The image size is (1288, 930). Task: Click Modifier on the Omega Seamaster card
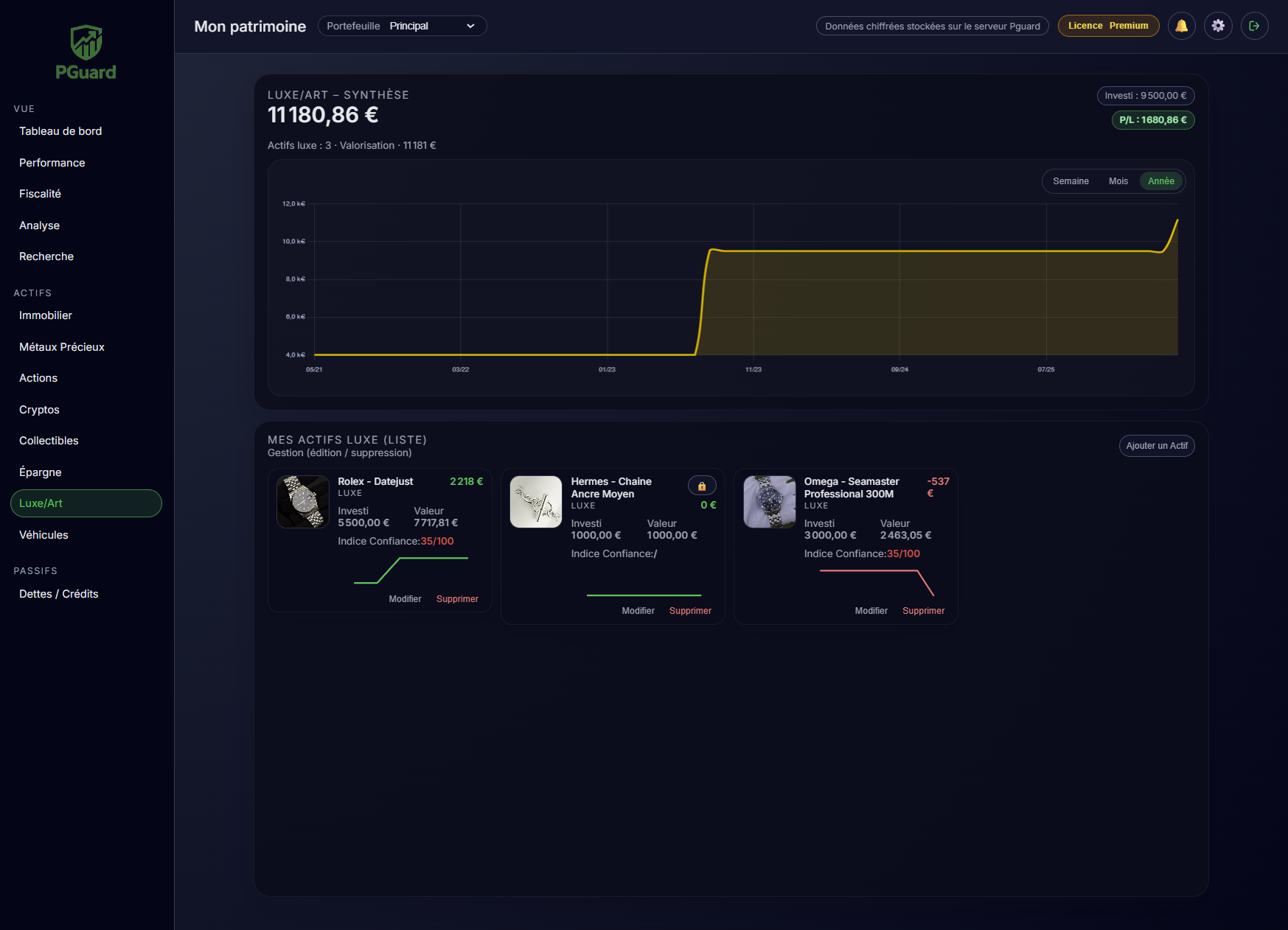click(x=871, y=611)
